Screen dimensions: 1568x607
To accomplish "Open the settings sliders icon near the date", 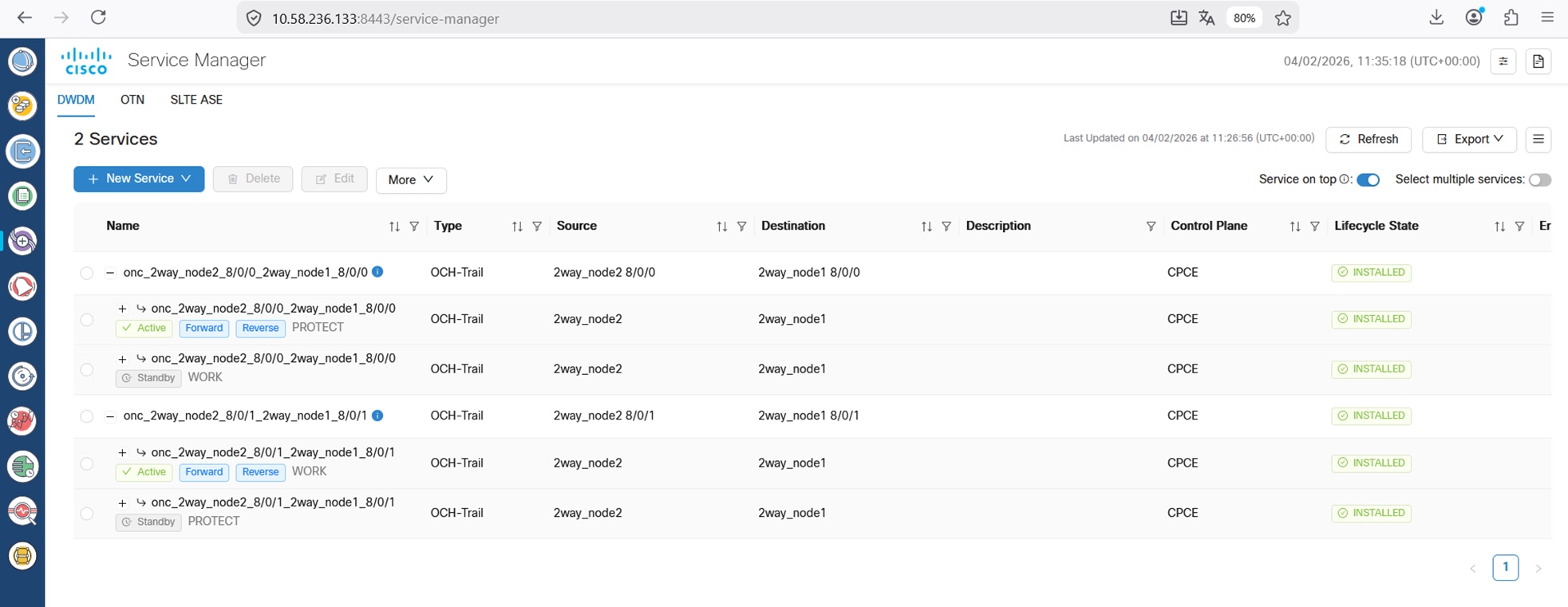I will [x=1503, y=61].
